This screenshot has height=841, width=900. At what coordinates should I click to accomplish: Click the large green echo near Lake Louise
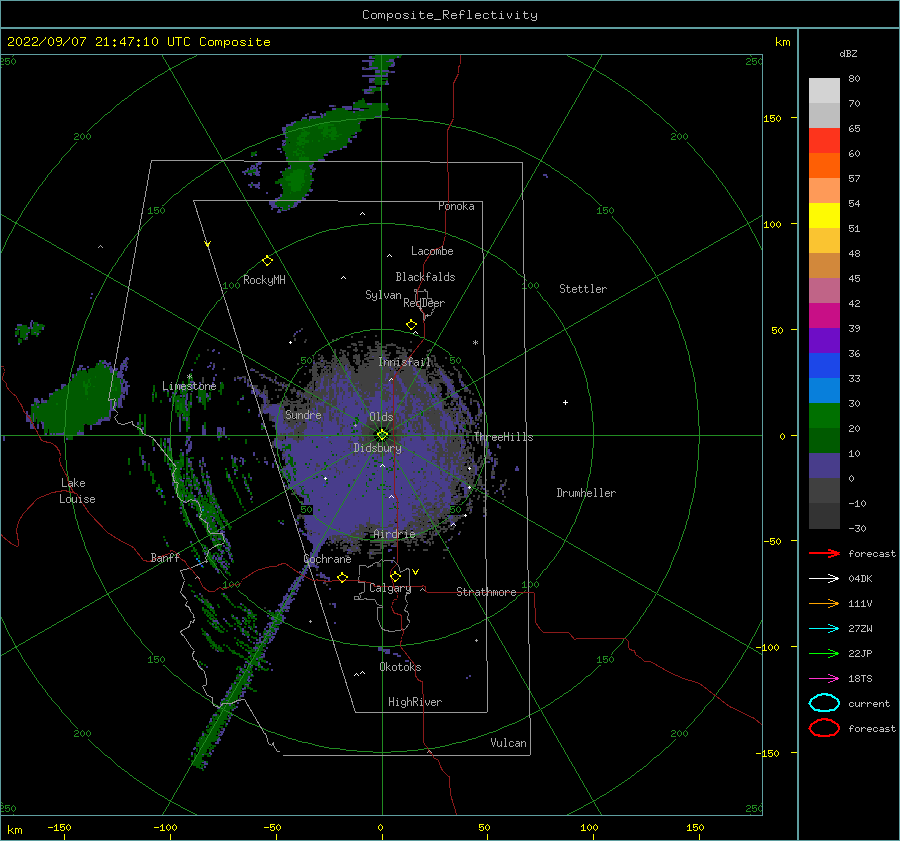(77, 399)
